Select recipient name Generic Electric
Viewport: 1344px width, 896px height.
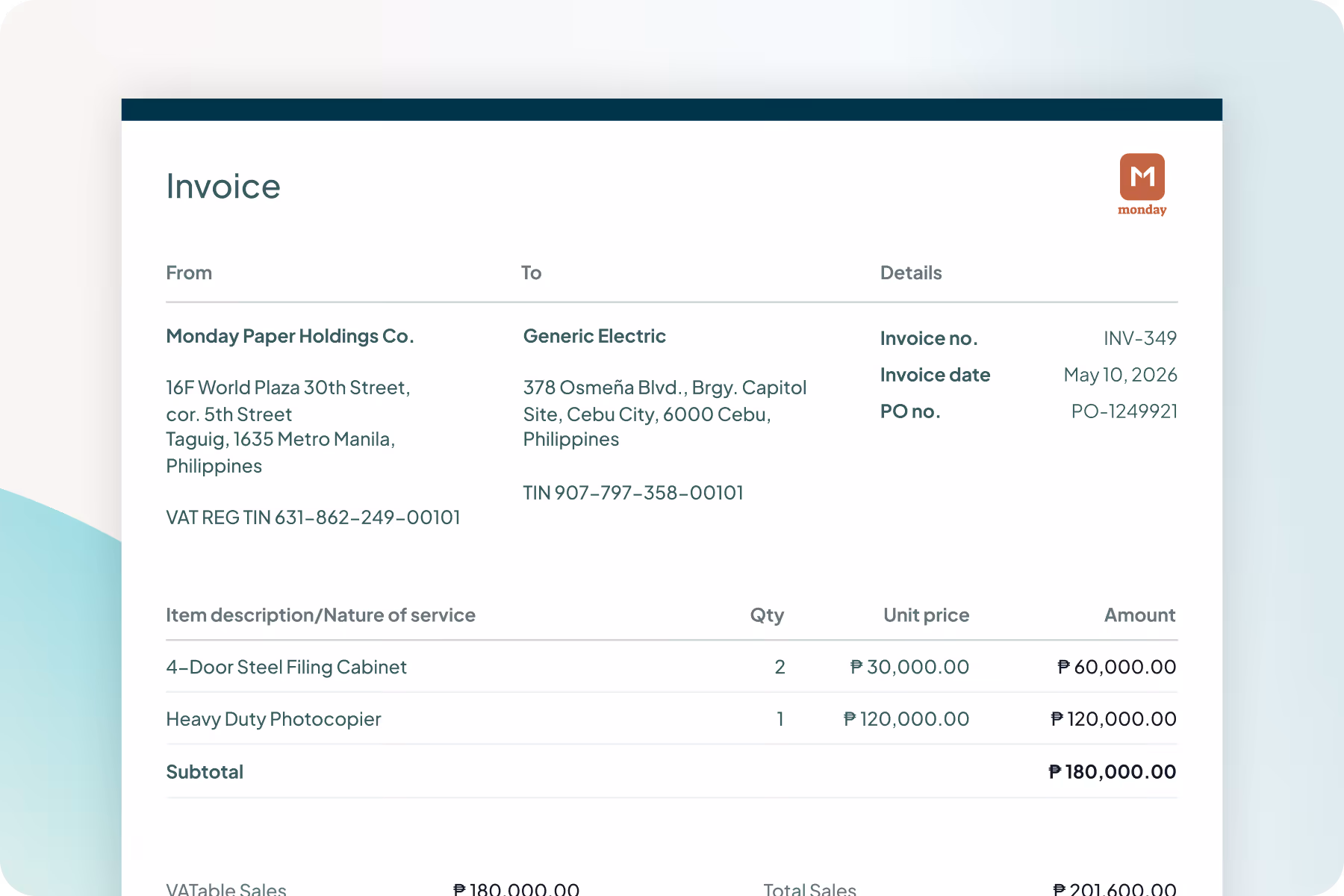[594, 336]
